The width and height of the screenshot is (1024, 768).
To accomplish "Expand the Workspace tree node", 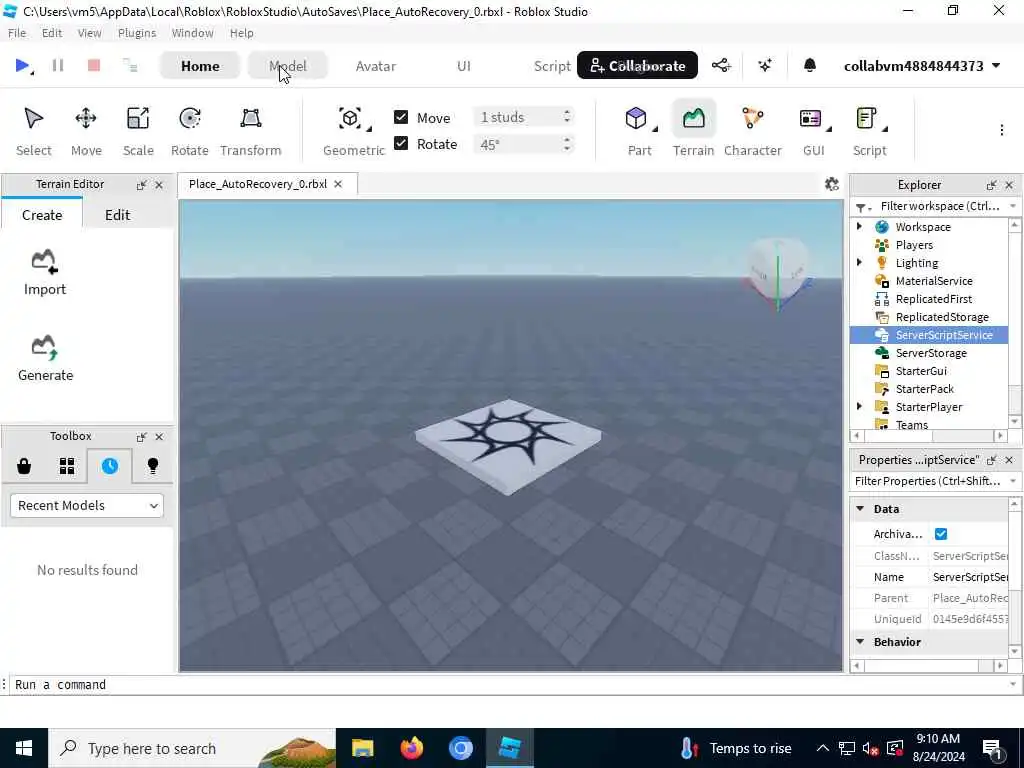I will pyautogui.click(x=859, y=227).
